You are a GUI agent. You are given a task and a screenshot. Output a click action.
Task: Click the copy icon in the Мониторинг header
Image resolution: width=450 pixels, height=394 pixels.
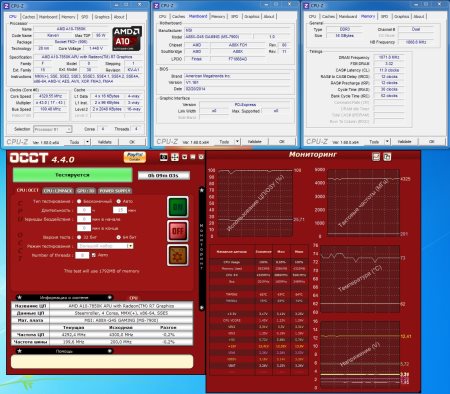(x=387, y=156)
